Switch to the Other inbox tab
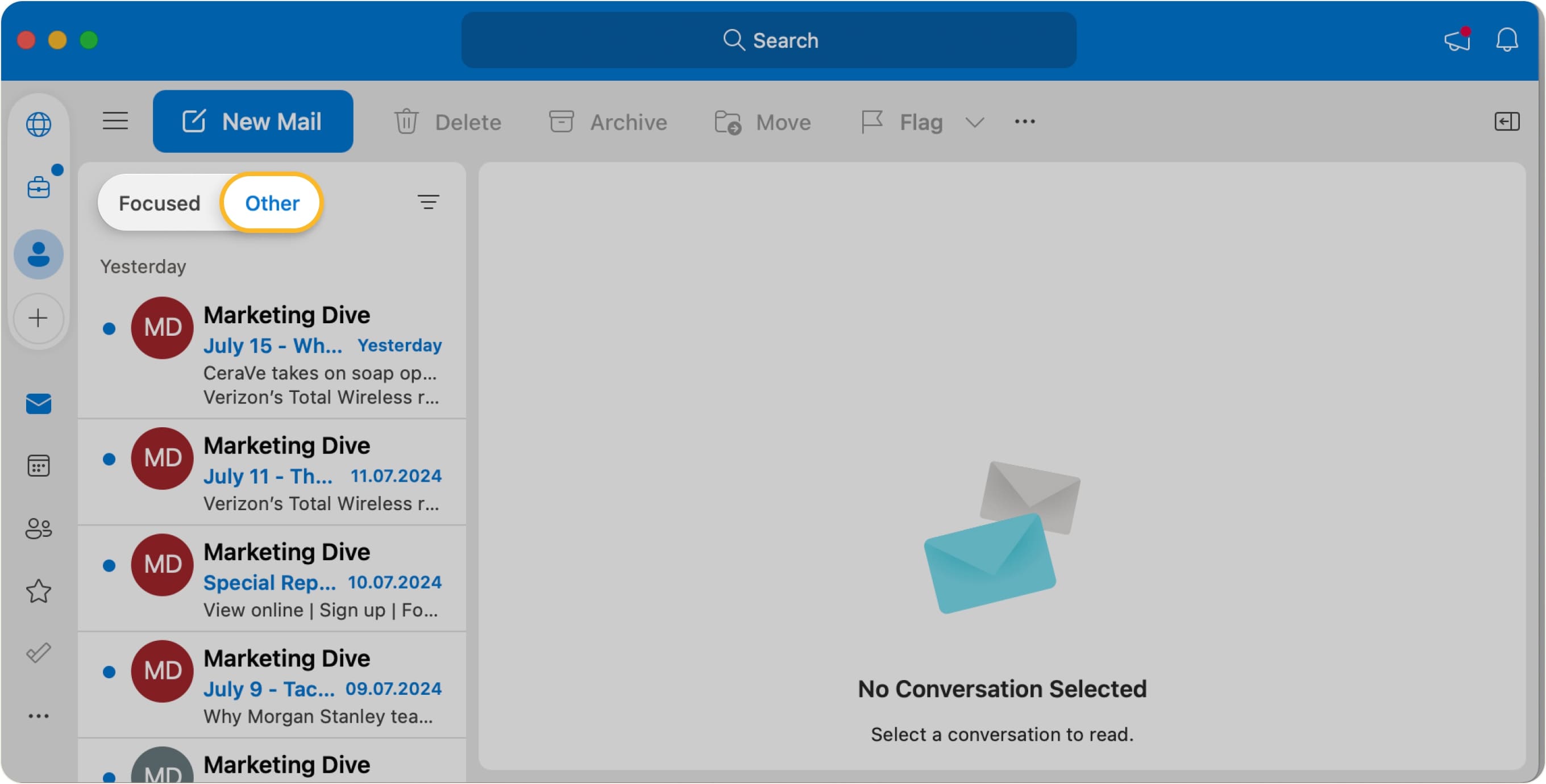The image size is (1546, 784). [x=272, y=203]
